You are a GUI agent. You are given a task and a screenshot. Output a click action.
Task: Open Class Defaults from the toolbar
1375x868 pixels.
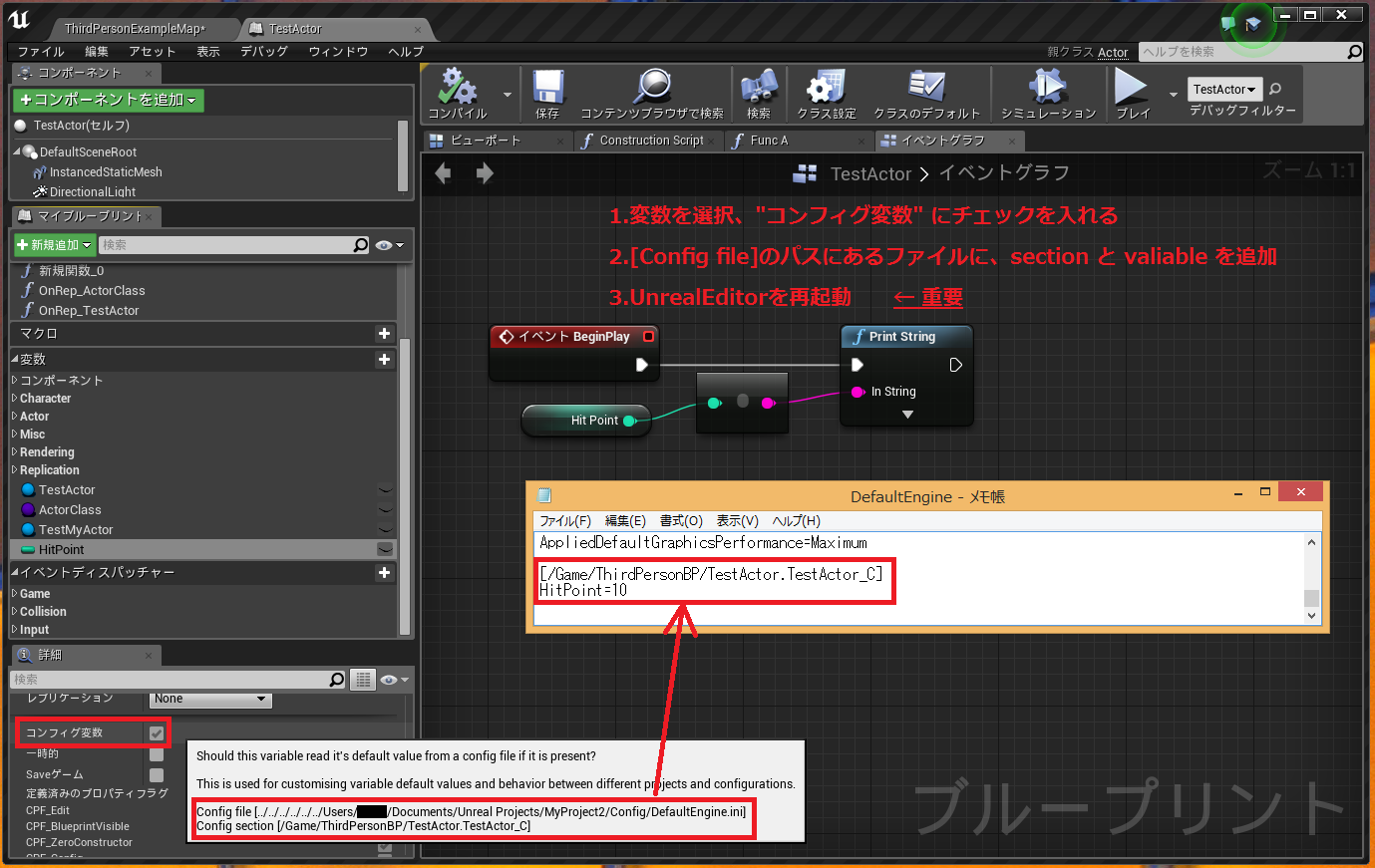tap(926, 87)
